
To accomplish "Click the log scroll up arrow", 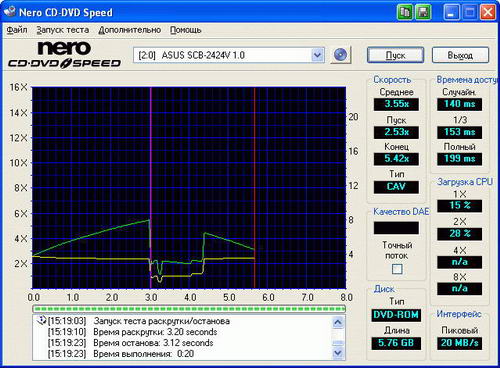I will 338,322.
